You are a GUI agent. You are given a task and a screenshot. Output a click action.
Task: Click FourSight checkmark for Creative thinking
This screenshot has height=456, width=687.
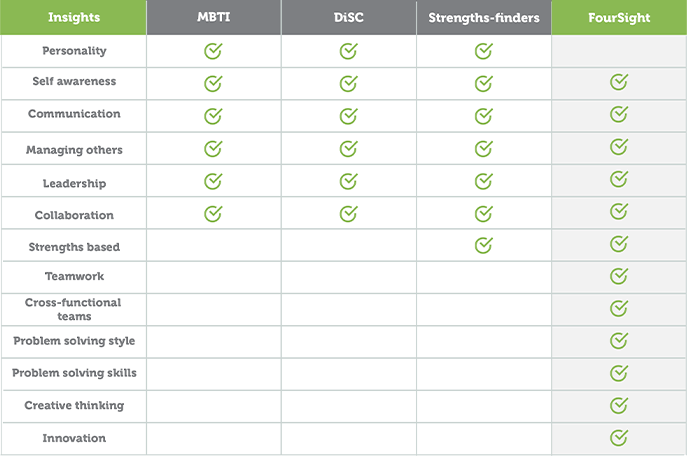tap(619, 405)
